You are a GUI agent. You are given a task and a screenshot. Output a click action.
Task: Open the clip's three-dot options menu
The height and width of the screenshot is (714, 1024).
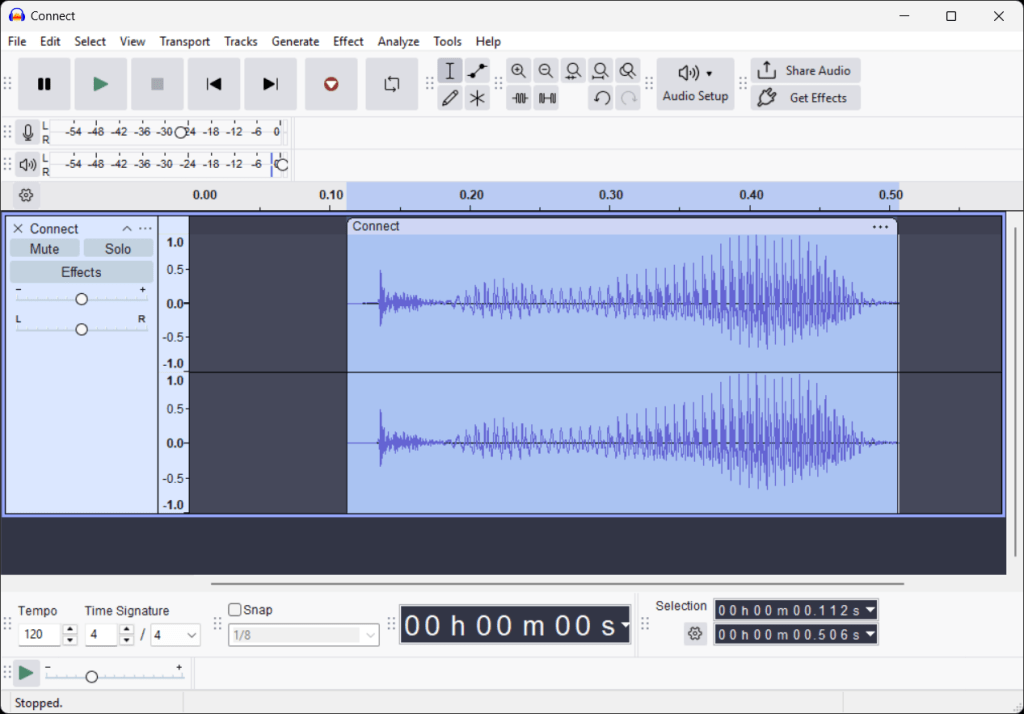pos(880,227)
